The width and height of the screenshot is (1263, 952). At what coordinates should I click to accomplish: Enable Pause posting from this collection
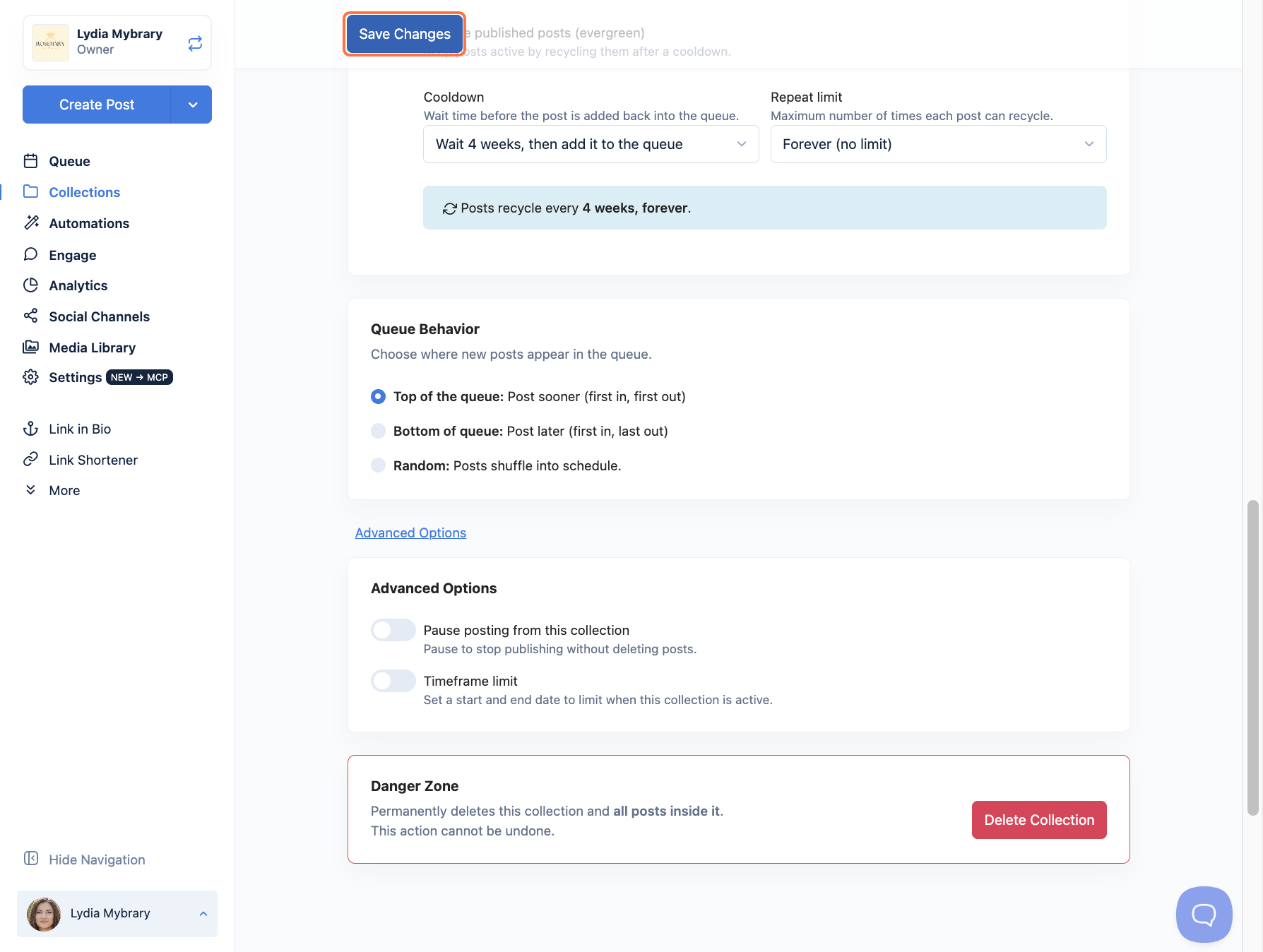tap(393, 630)
